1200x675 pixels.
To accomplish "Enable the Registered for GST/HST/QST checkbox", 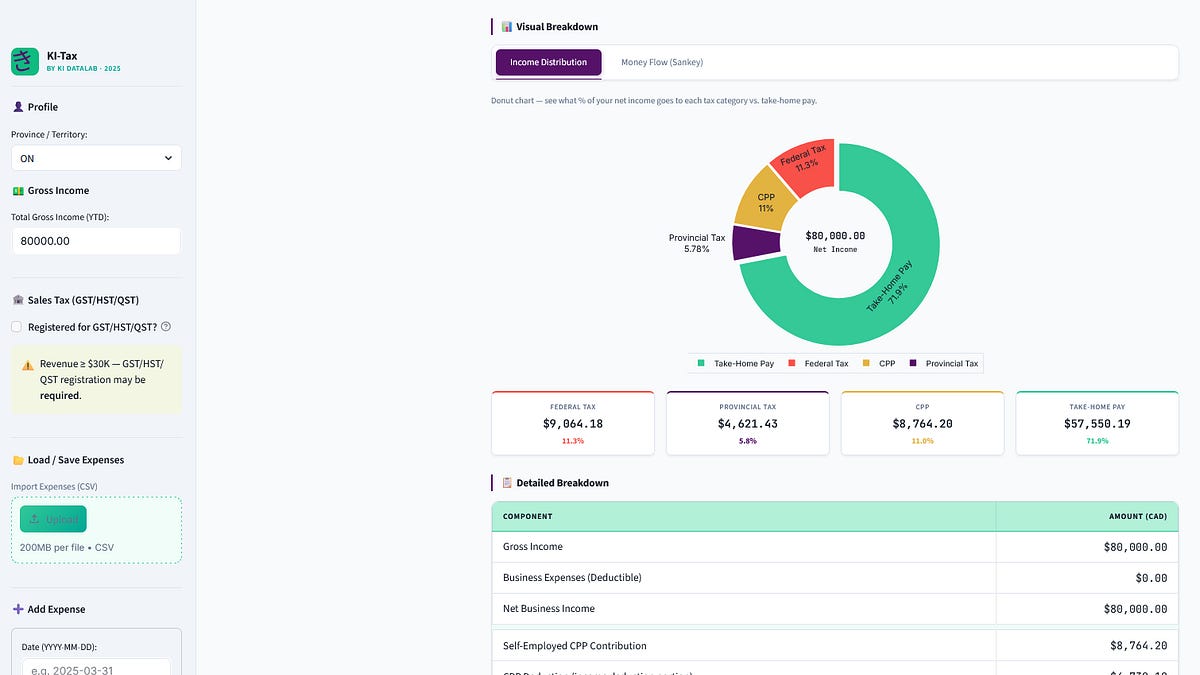I will point(15,326).
